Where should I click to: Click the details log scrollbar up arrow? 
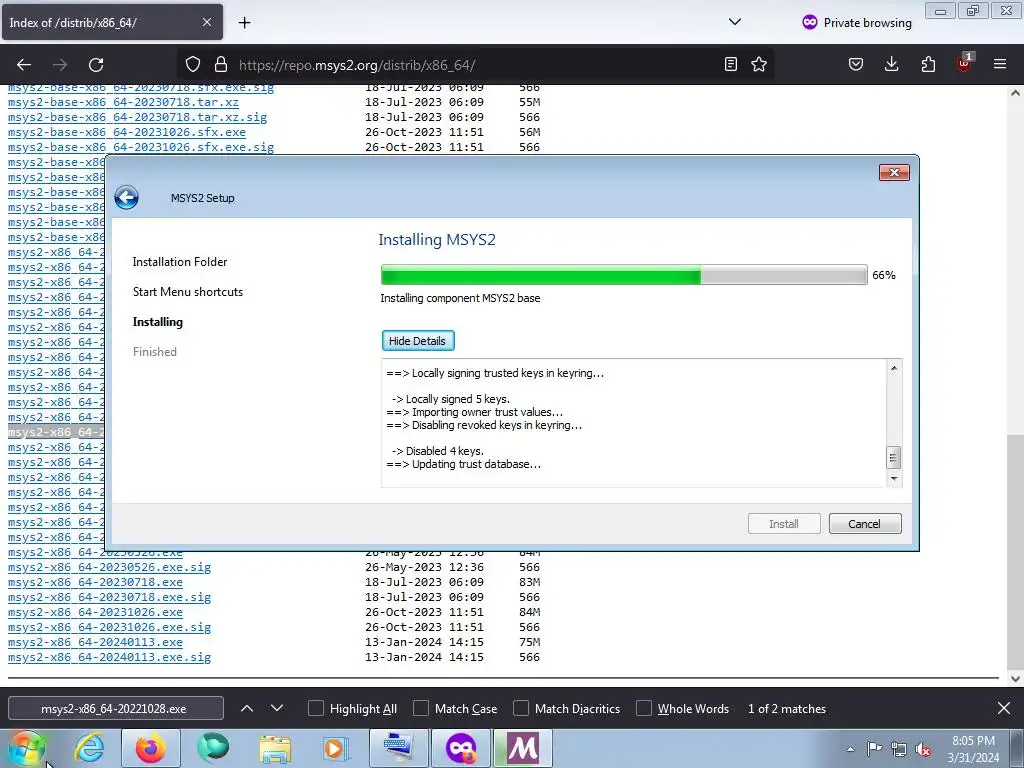point(894,368)
